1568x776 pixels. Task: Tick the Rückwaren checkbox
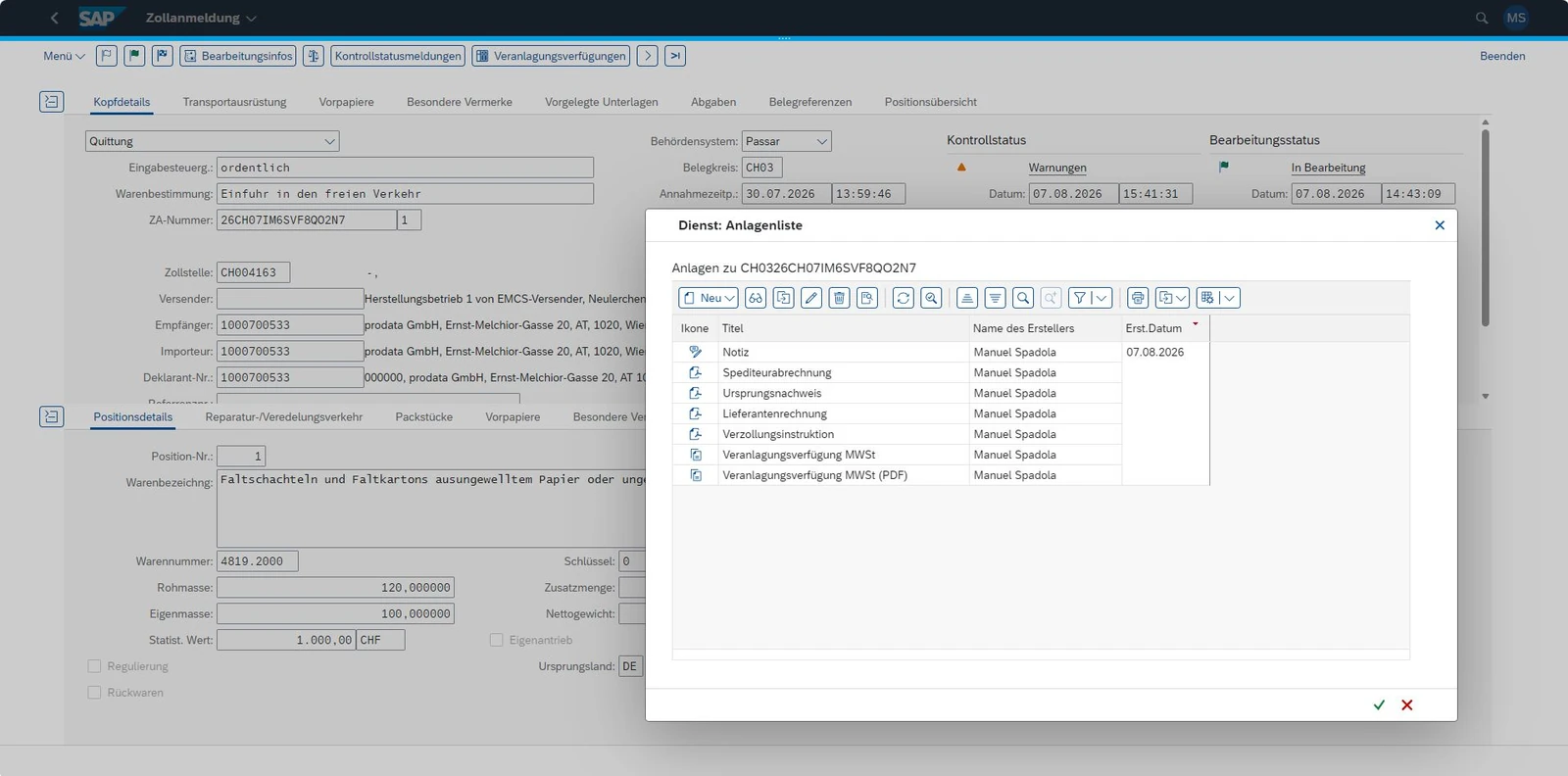pyautogui.click(x=94, y=693)
